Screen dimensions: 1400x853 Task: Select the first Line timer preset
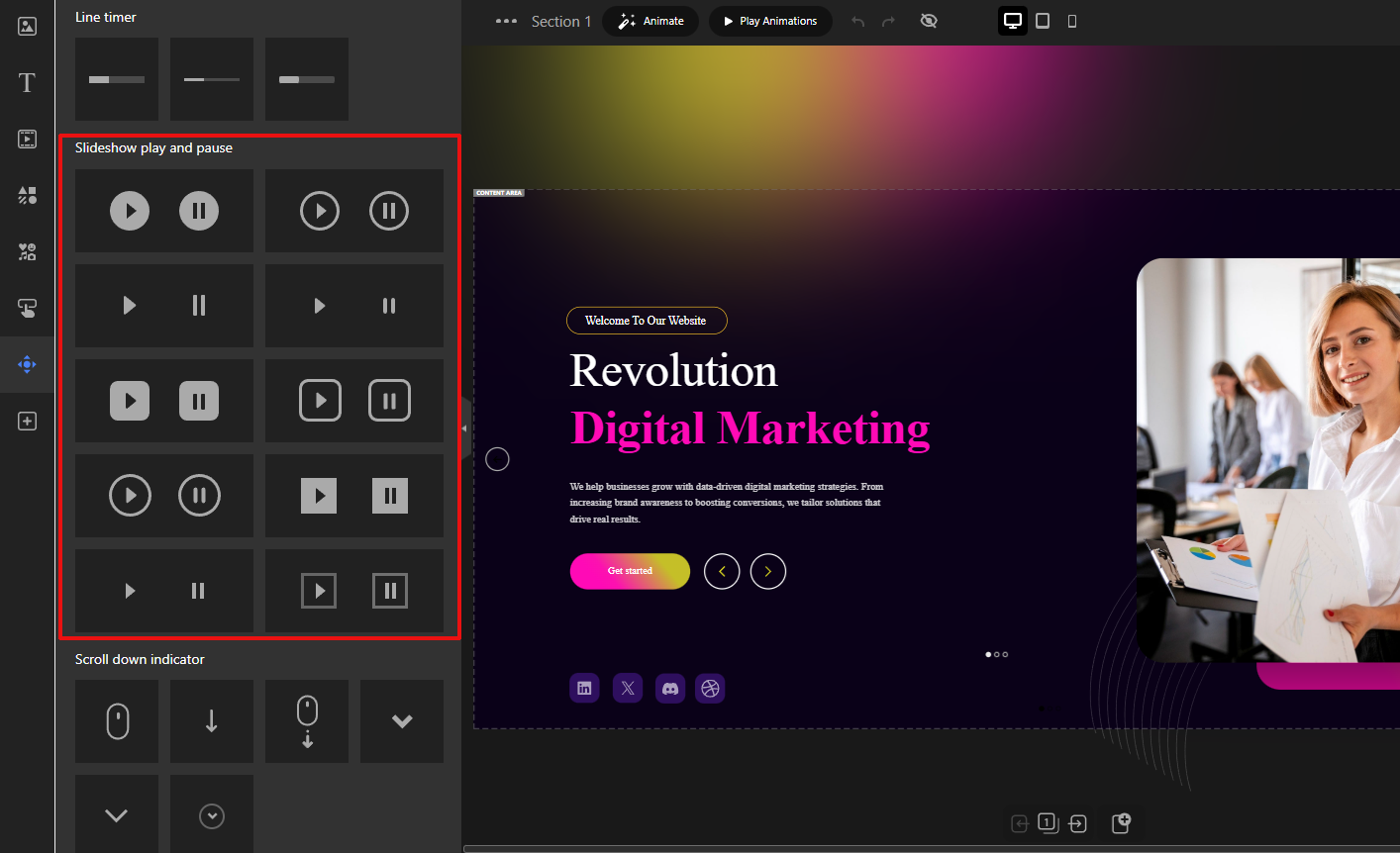click(117, 79)
